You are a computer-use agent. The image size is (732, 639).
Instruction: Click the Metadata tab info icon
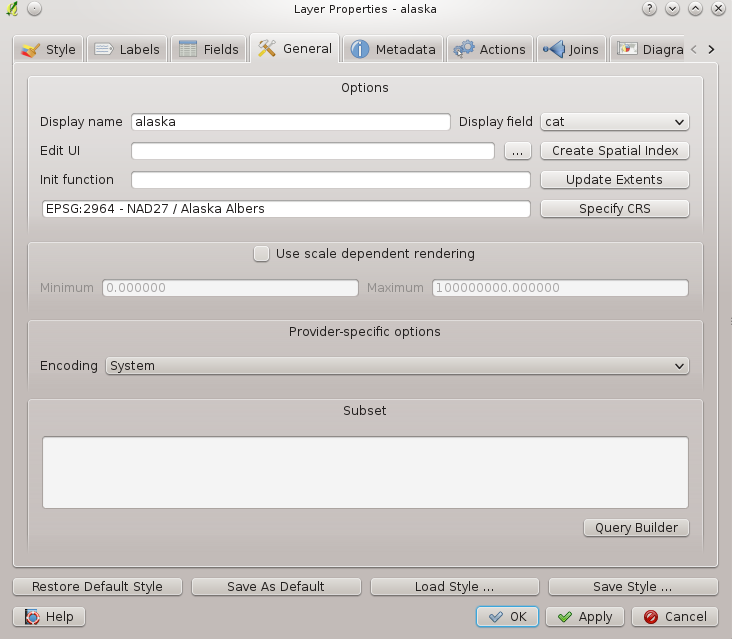(x=360, y=49)
